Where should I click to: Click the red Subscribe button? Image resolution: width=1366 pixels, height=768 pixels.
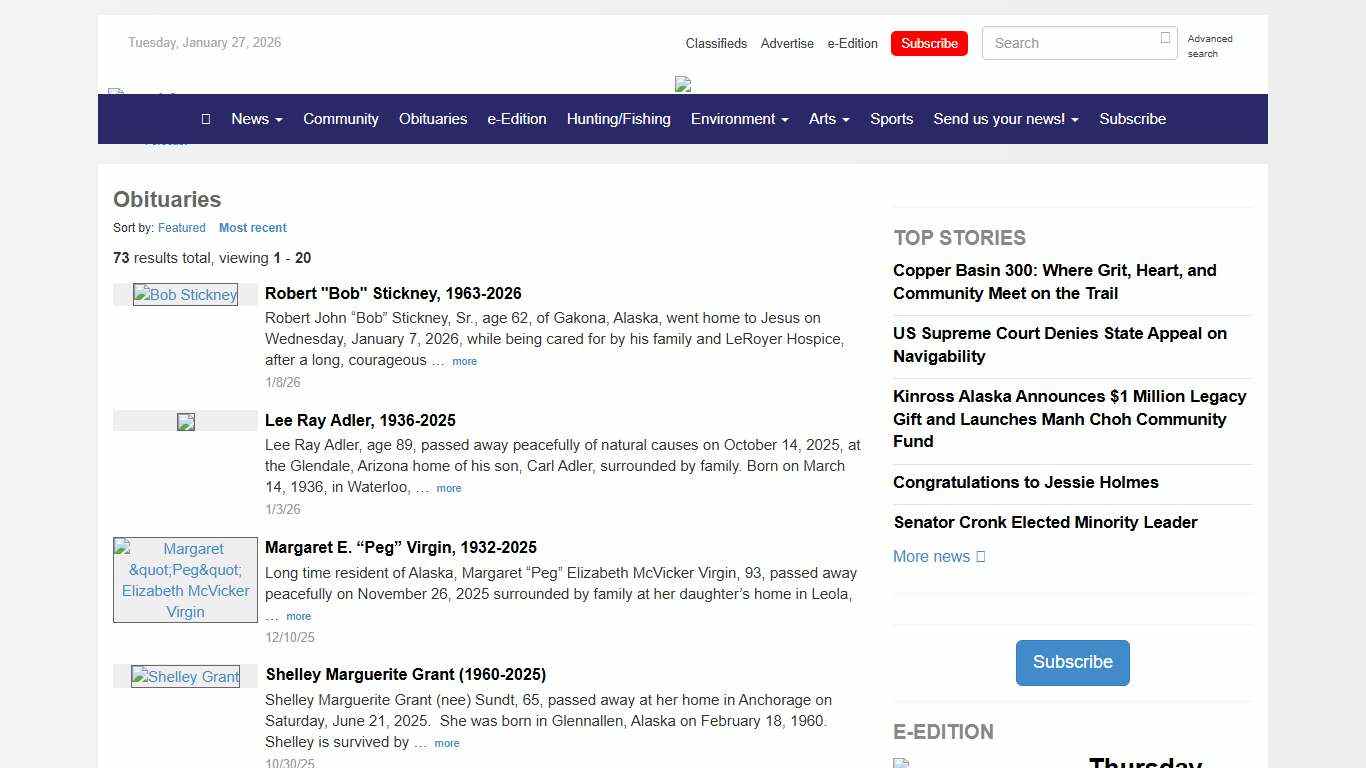929,43
